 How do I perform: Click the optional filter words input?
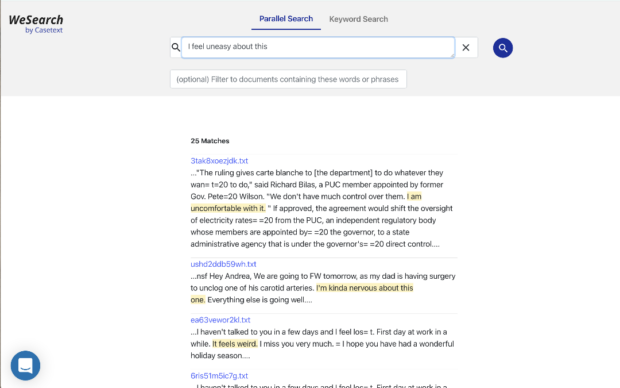[288, 79]
